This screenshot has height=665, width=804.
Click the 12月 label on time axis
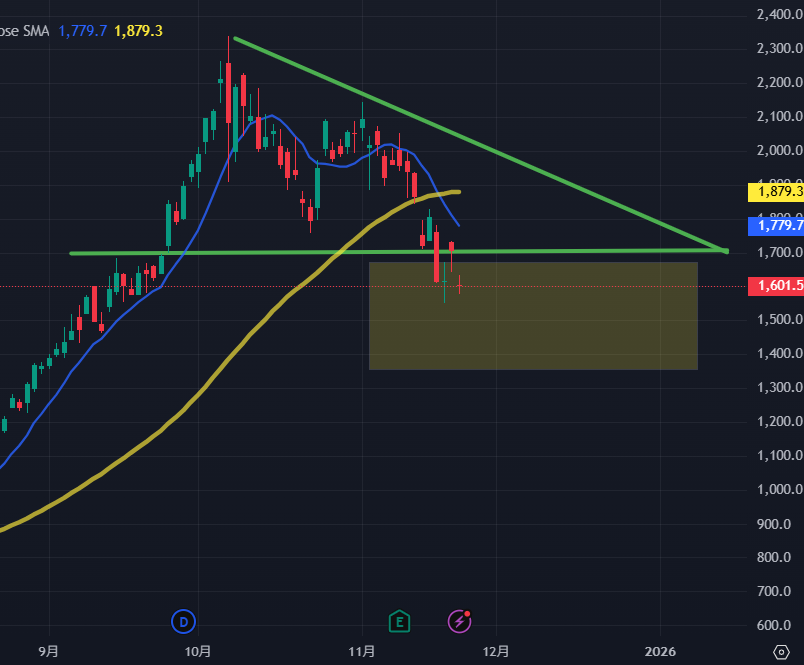point(496,651)
